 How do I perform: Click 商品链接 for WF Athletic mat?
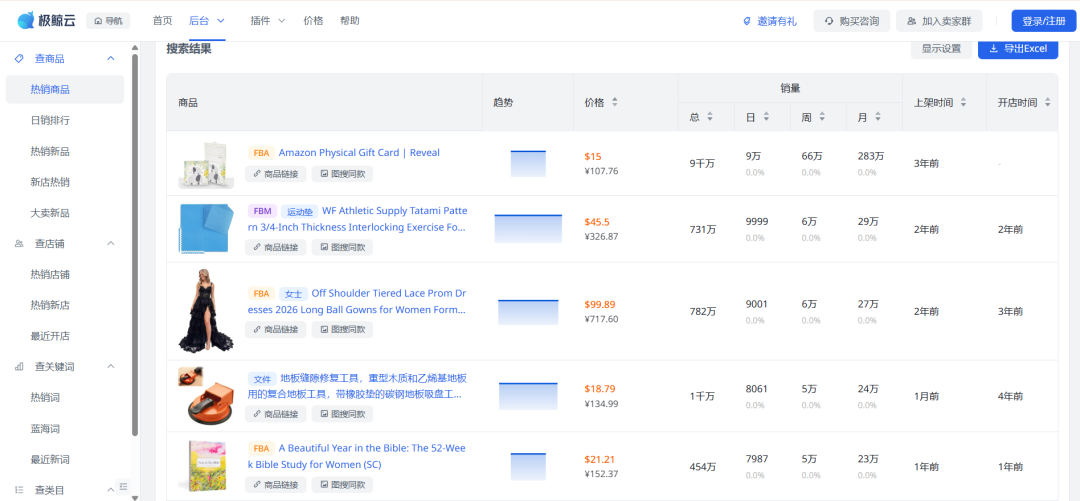point(276,247)
